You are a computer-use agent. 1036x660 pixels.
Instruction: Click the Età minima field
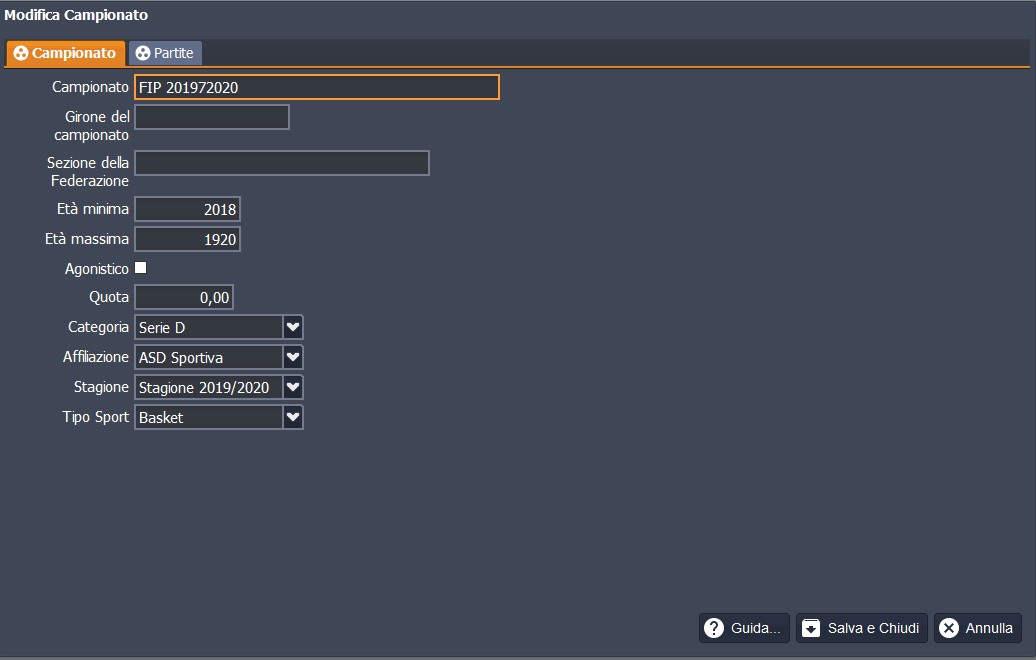coord(187,209)
